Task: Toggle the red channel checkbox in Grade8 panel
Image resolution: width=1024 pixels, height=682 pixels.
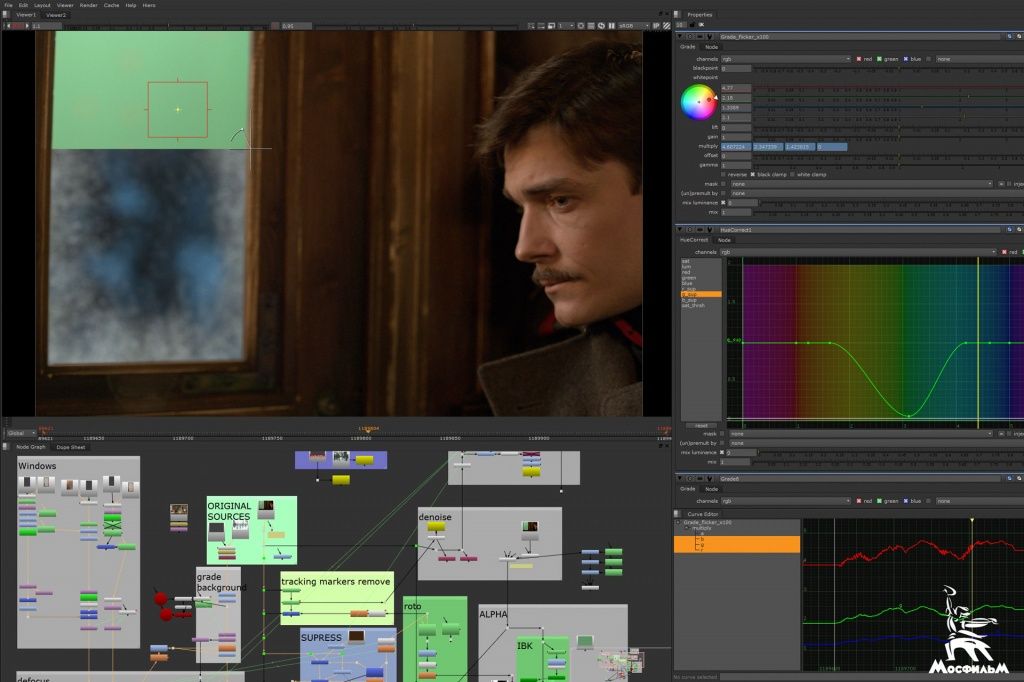Action: [859, 501]
